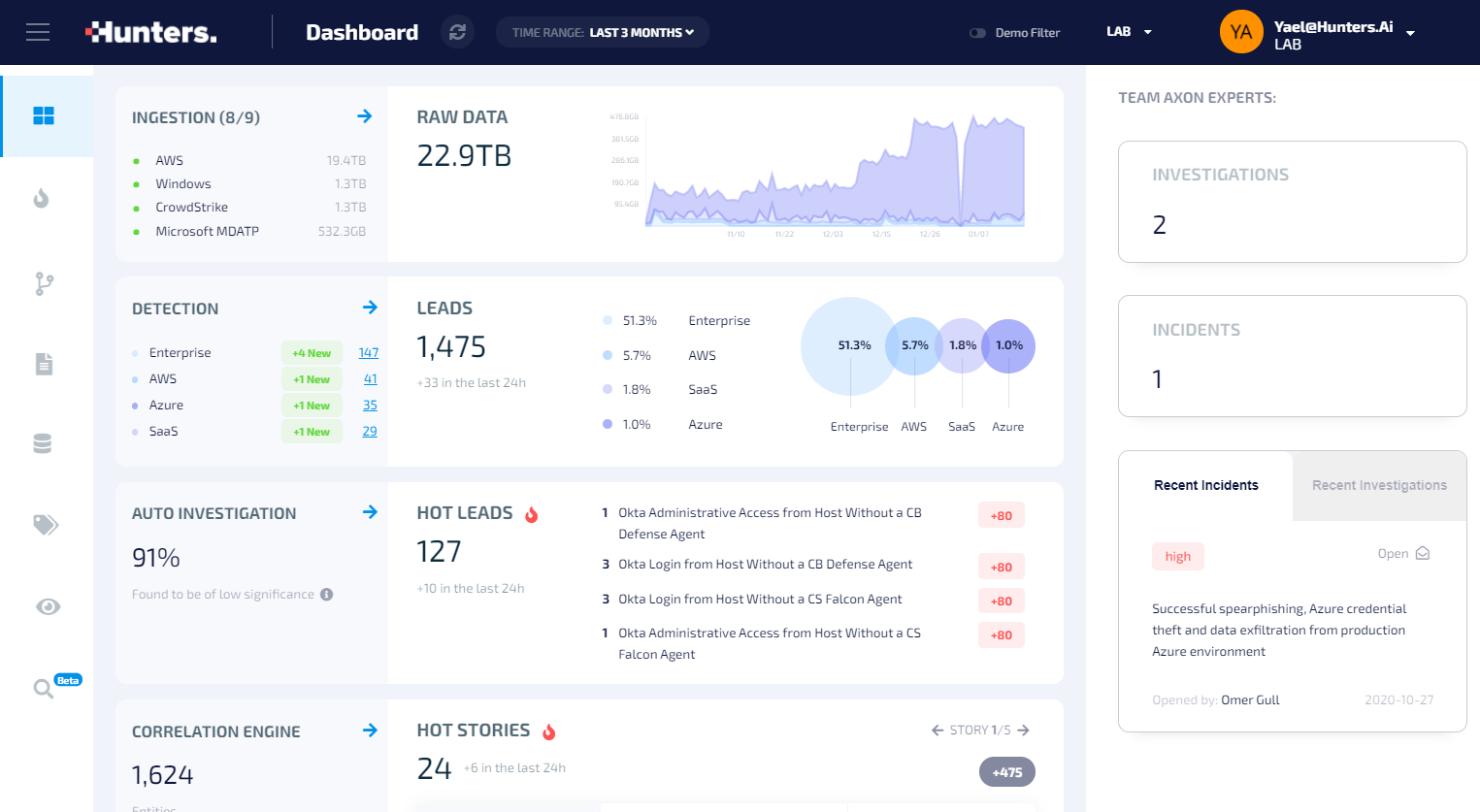Open the tags sidebar icon

(46, 525)
